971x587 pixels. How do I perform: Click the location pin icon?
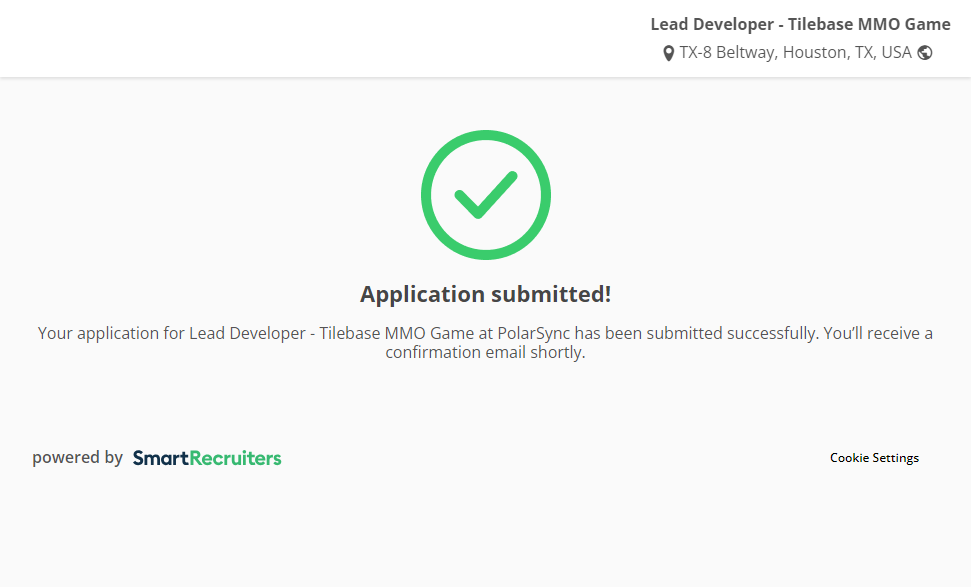pyautogui.click(x=668, y=54)
